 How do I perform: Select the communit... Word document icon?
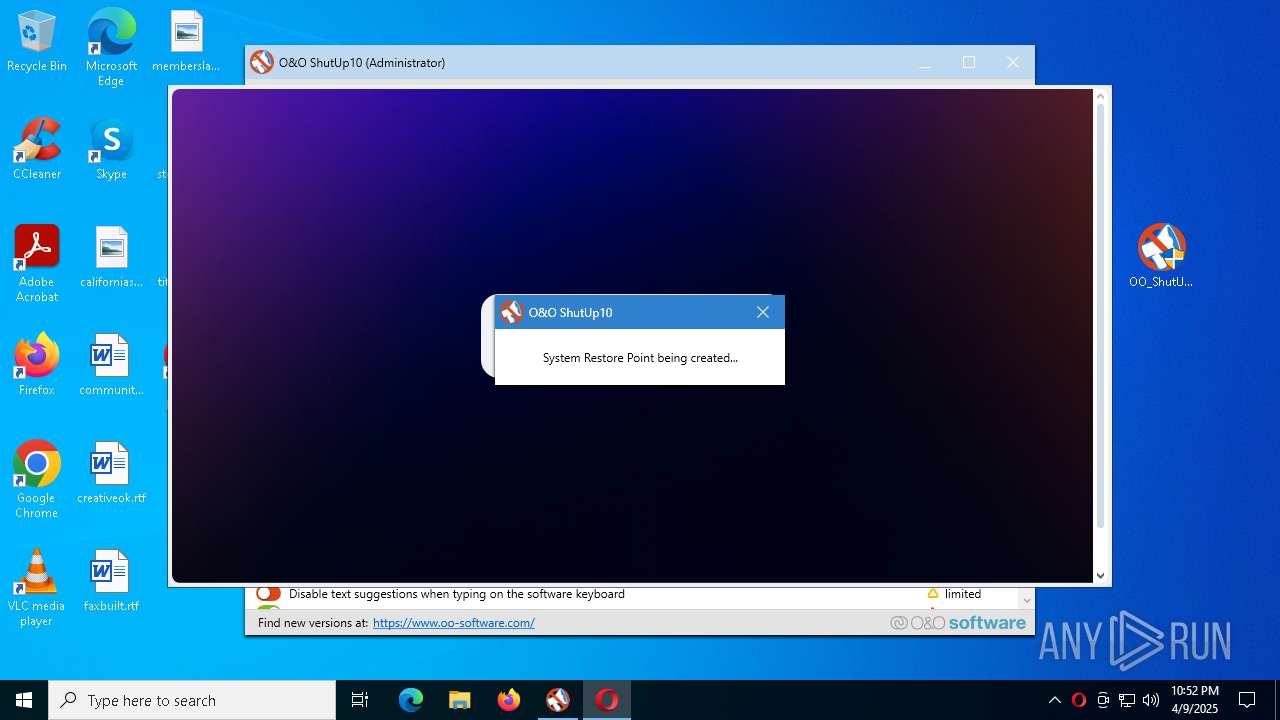pos(111,365)
